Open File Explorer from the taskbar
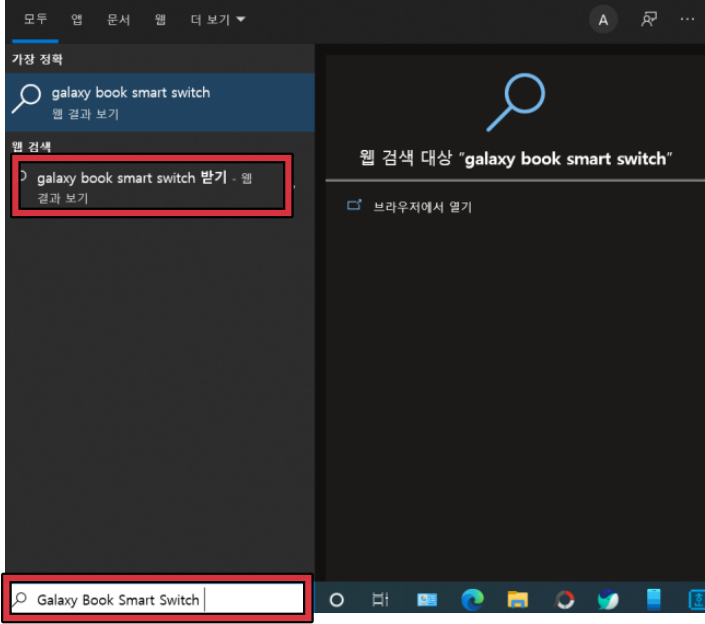 pyautogui.click(x=518, y=599)
